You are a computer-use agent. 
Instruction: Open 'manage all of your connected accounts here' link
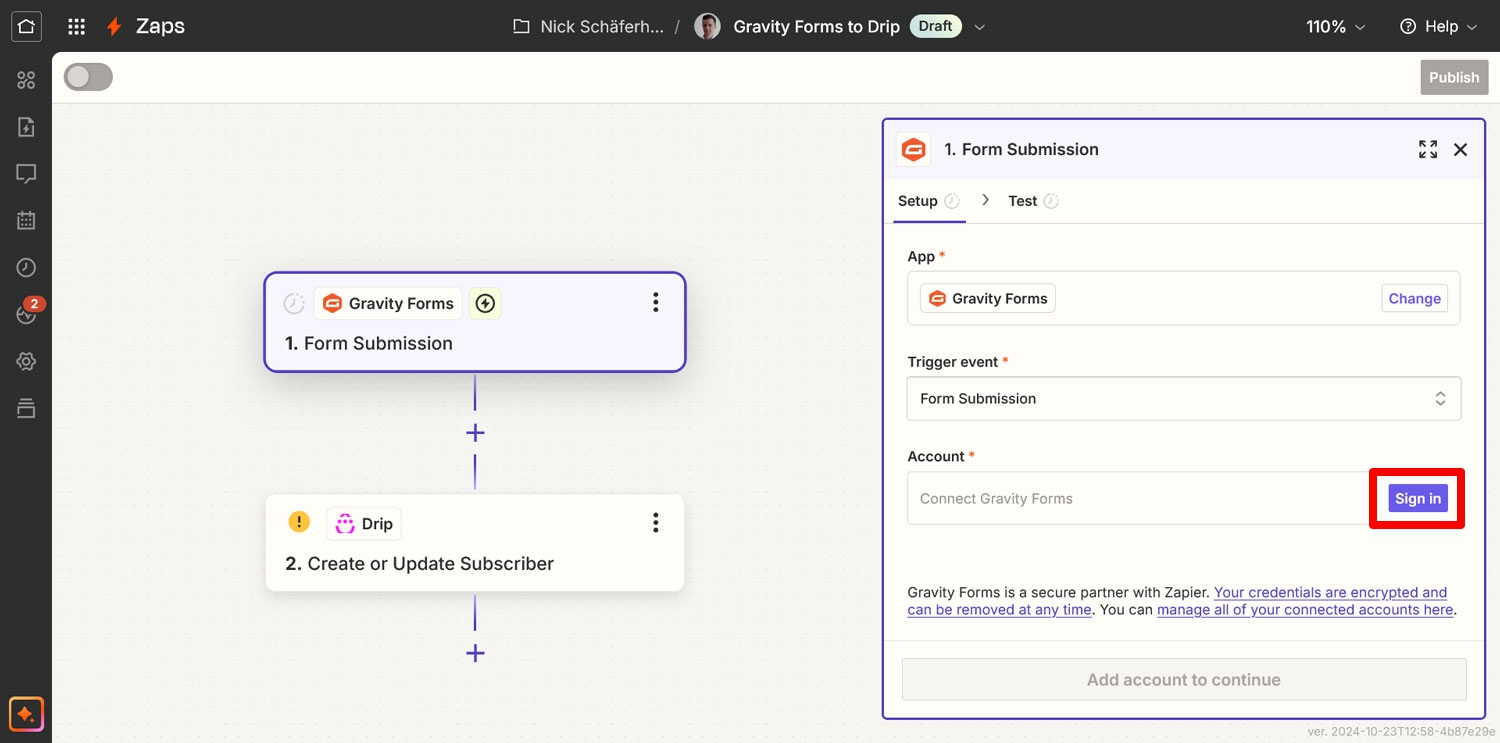coord(1305,609)
